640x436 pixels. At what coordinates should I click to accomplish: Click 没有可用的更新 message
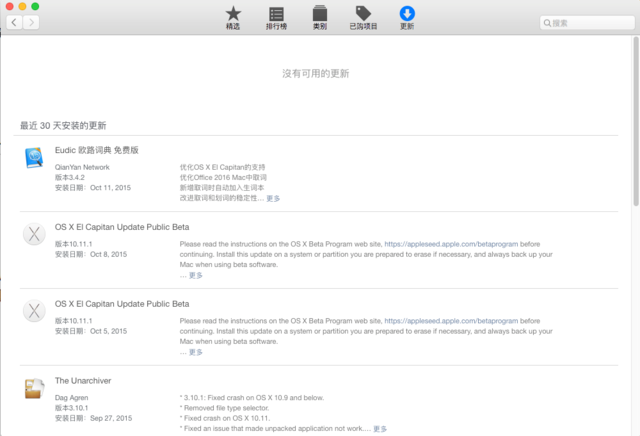[x=316, y=73]
